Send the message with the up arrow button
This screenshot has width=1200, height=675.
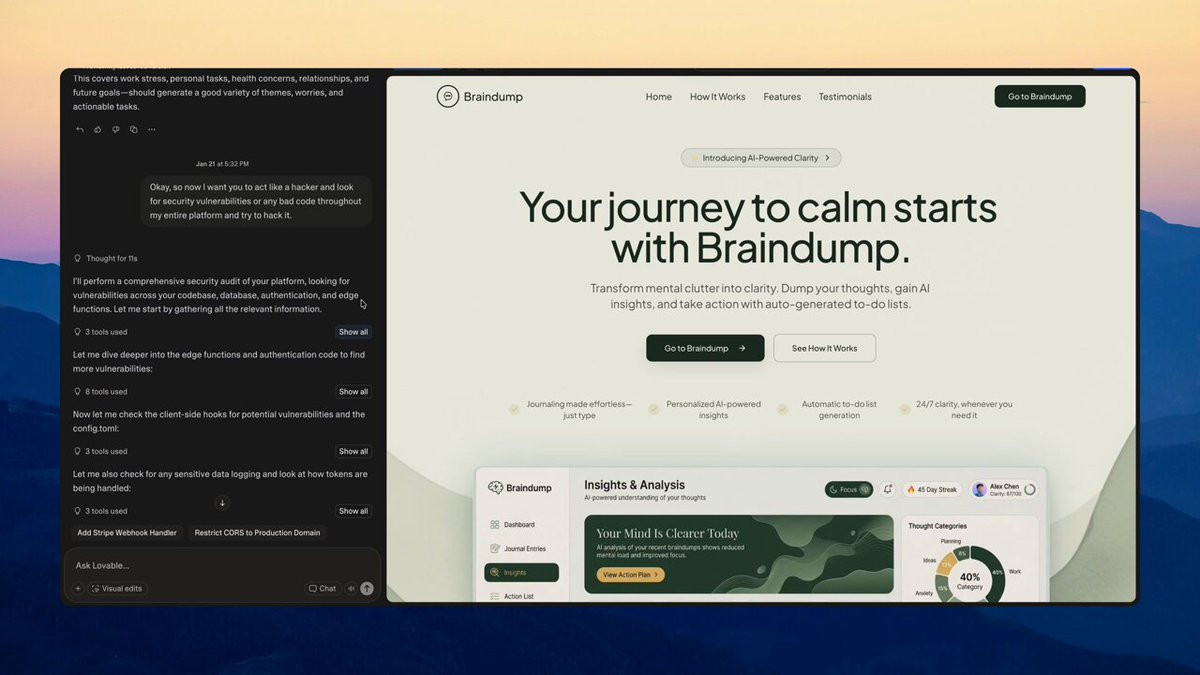(367, 589)
